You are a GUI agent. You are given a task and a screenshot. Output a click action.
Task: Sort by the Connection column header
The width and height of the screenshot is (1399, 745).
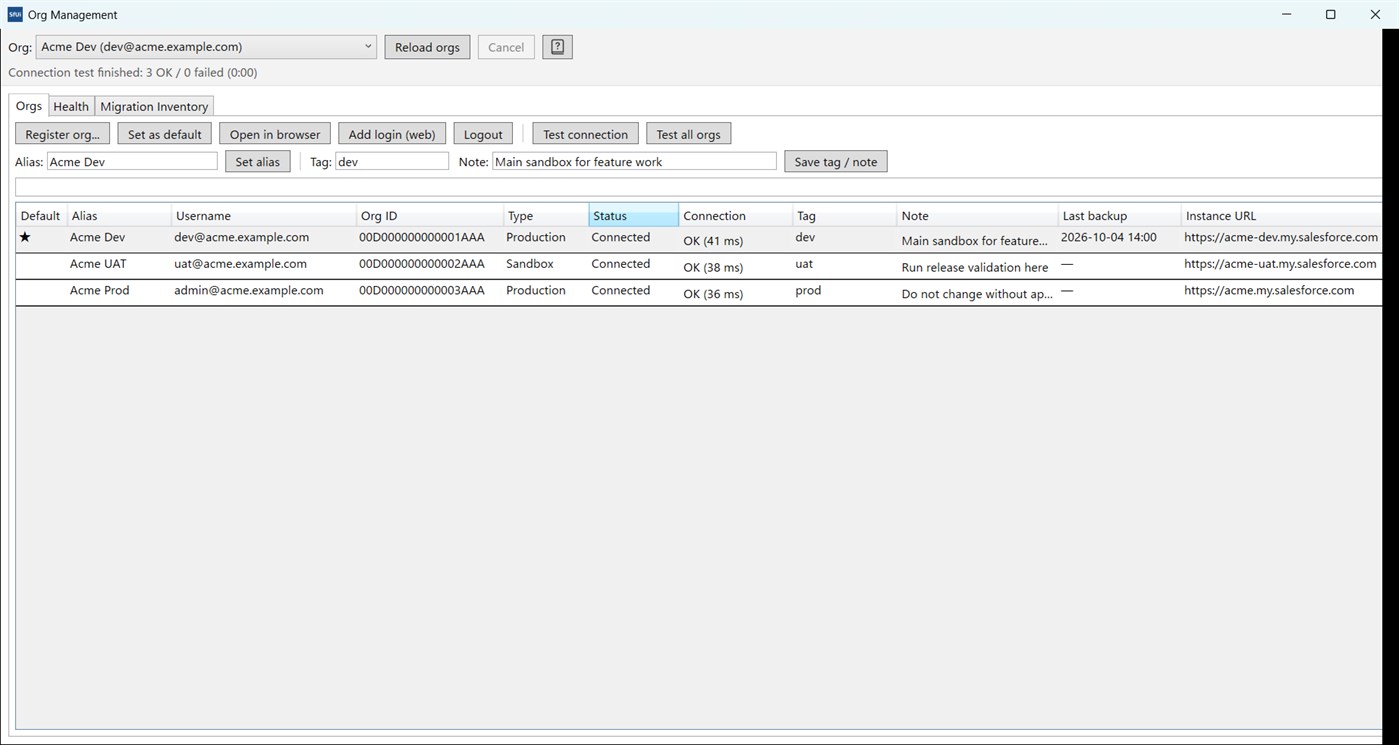735,215
